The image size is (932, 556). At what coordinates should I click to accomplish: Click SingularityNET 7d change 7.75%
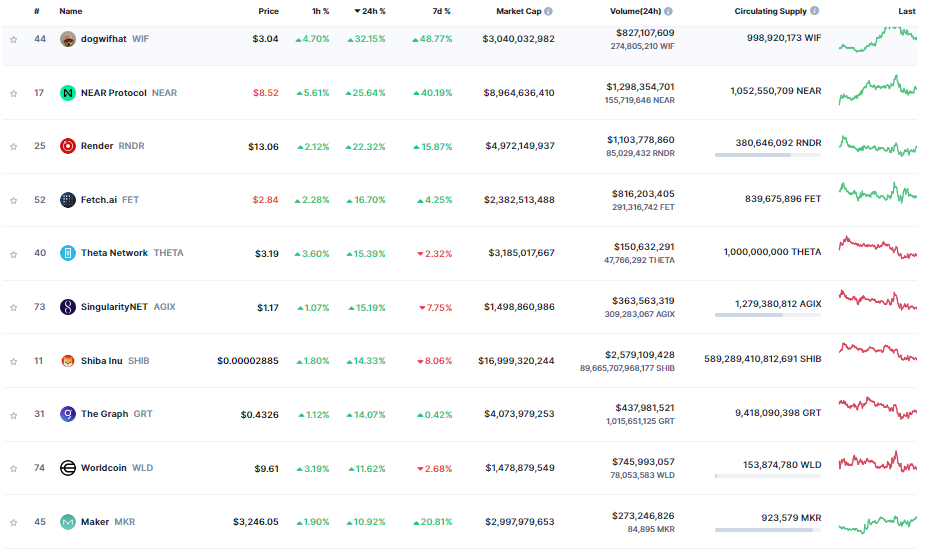(436, 308)
